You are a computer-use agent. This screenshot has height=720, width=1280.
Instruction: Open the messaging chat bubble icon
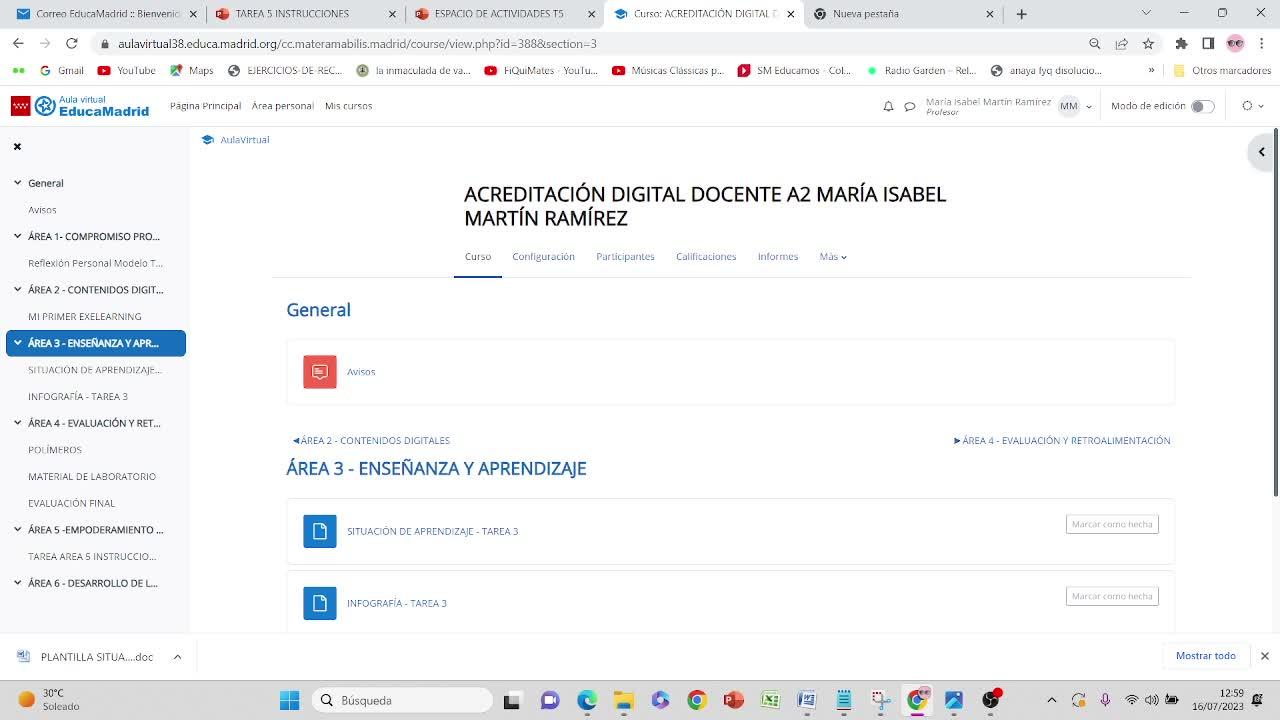(x=910, y=106)
